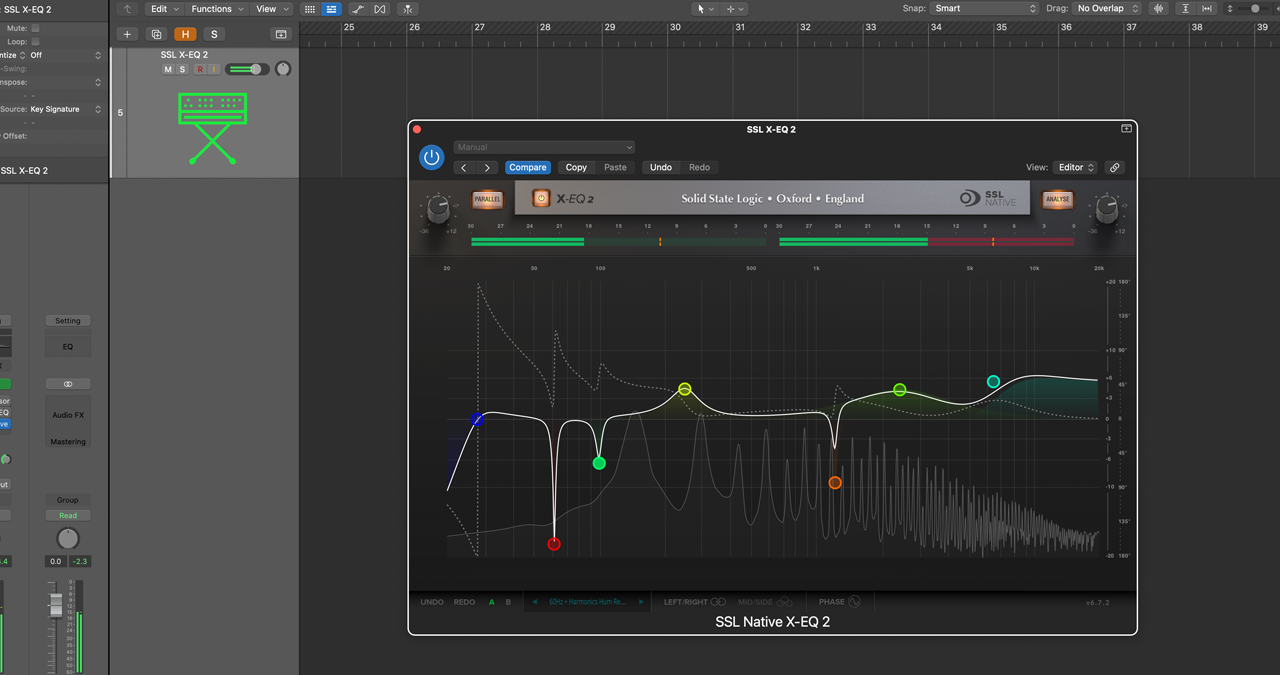The image size is (1280, 675).
Task: Click the flex mode toolbar icon
Action: pos(380,9)
